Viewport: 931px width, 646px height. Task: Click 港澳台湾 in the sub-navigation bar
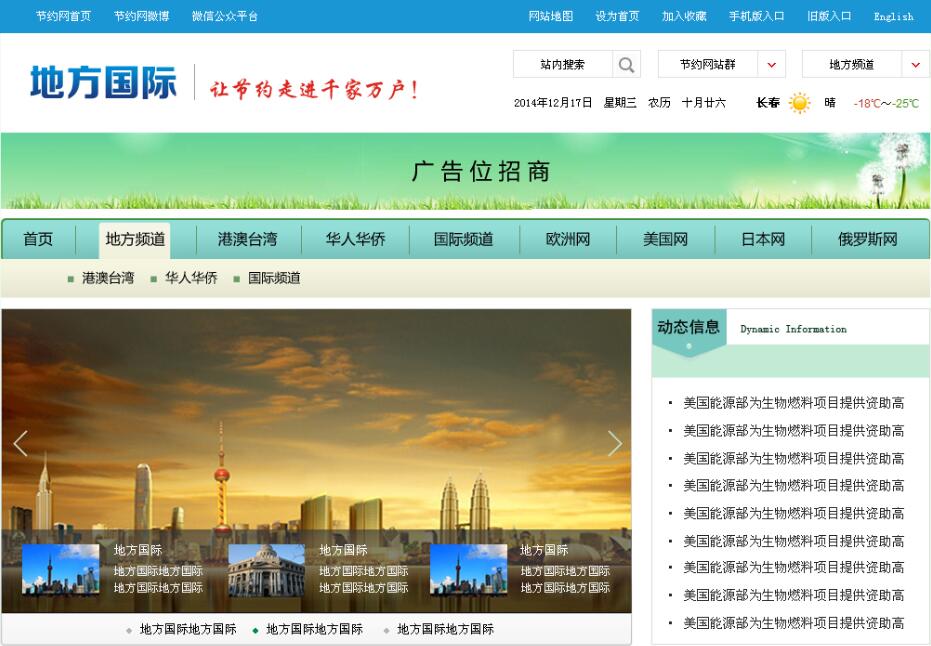pos(108,278)
